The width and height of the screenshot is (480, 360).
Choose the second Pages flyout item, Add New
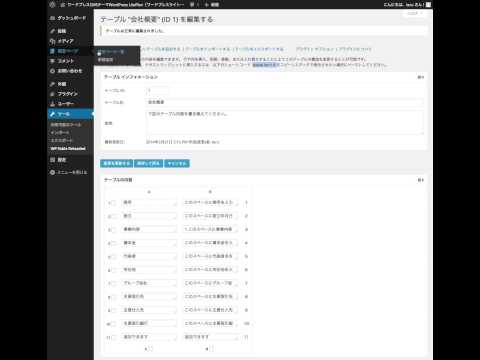[x=105, y=60]
